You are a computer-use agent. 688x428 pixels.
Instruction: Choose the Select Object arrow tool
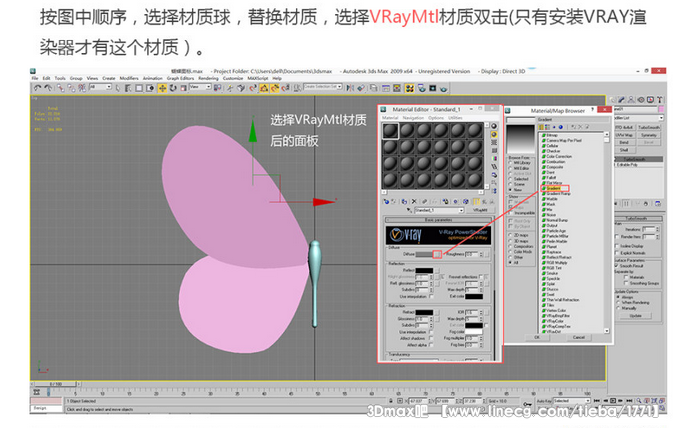pos(118,88)
